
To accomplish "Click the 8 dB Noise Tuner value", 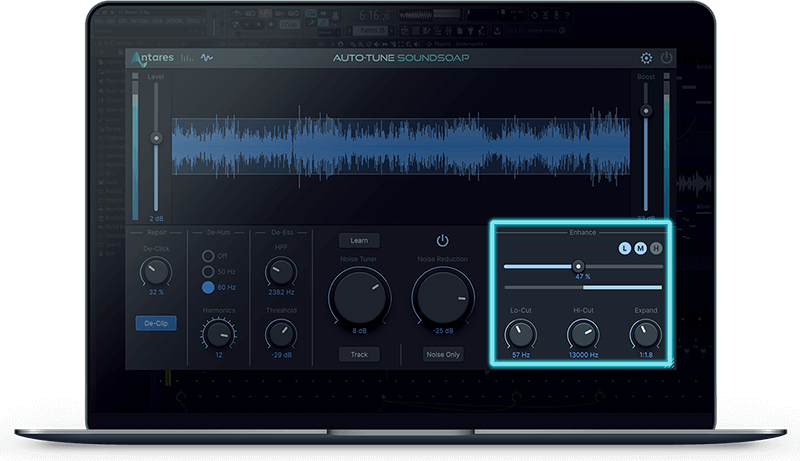I will pos(359,331).
